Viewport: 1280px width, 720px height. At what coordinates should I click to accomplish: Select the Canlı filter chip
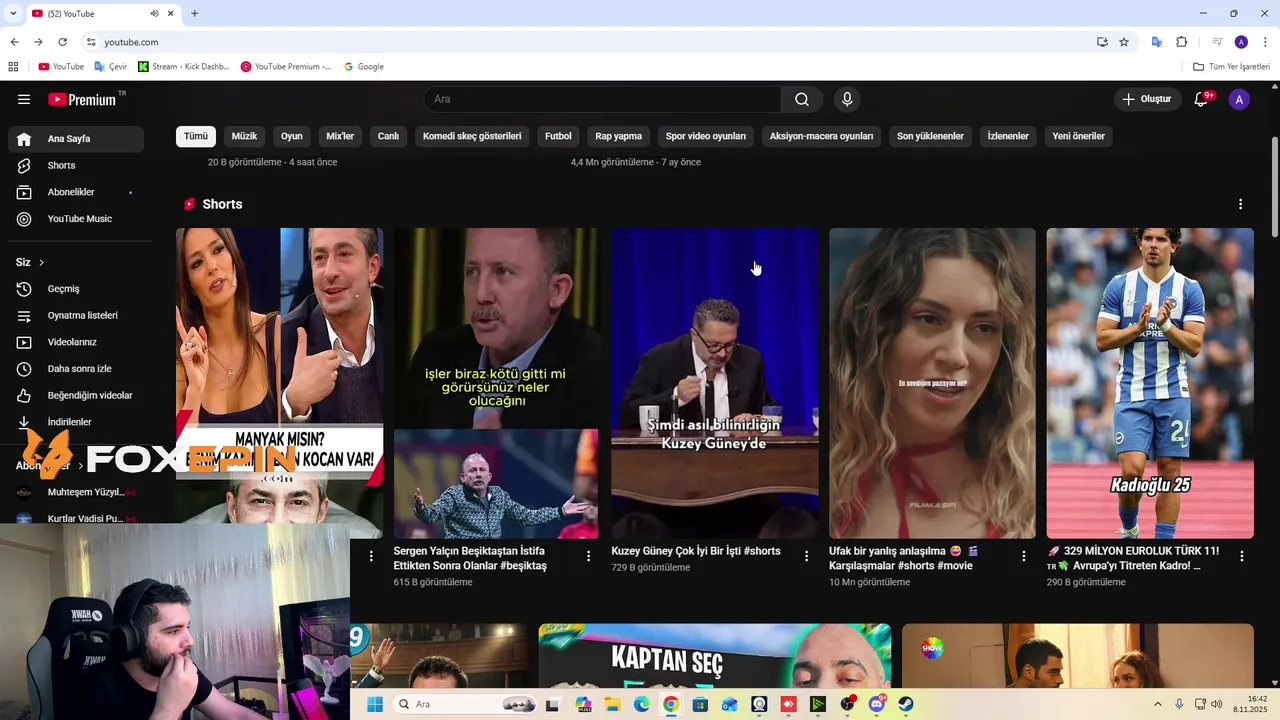[388, 136]
